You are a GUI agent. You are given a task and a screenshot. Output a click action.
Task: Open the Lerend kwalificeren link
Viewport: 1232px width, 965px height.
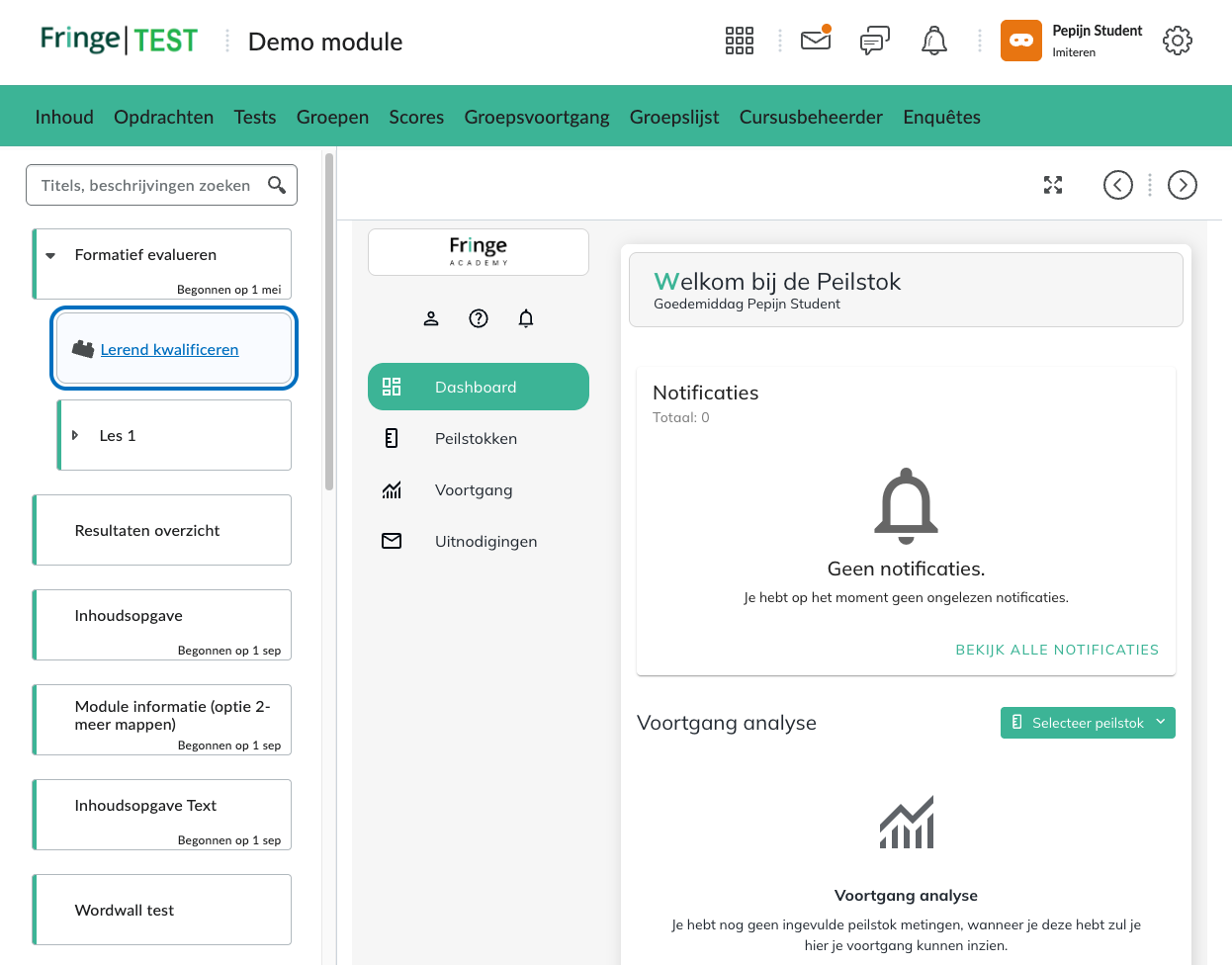(x=169, y=350)
